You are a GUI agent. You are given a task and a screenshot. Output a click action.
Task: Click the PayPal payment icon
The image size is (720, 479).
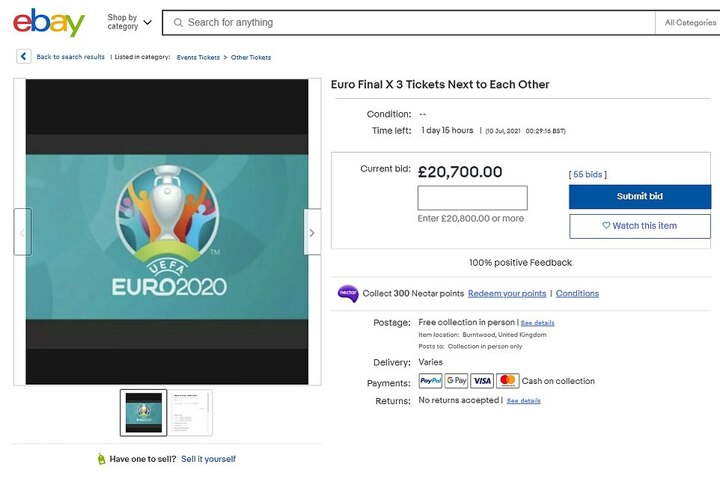pyautogui.click(x=430, y=381)
